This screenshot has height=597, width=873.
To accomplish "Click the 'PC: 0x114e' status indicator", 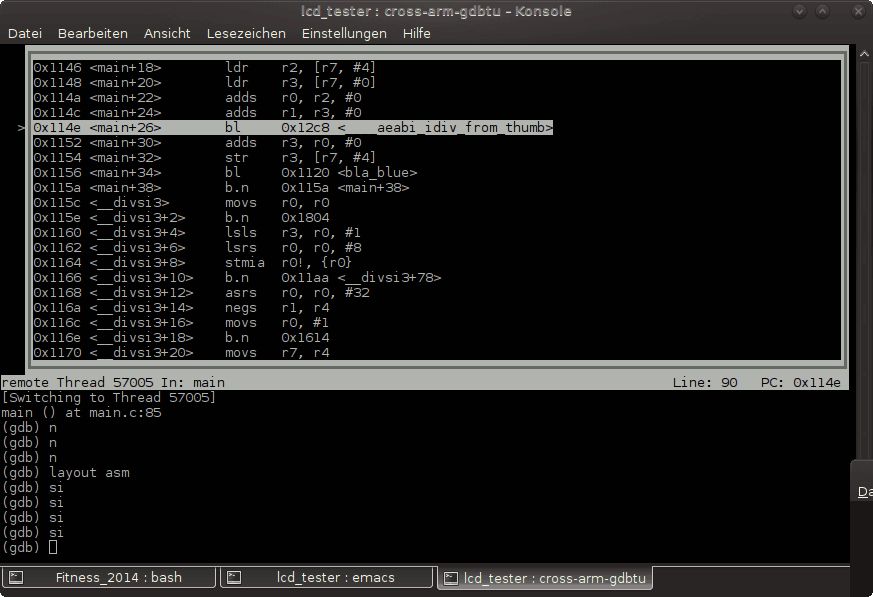I will (801, 383).
